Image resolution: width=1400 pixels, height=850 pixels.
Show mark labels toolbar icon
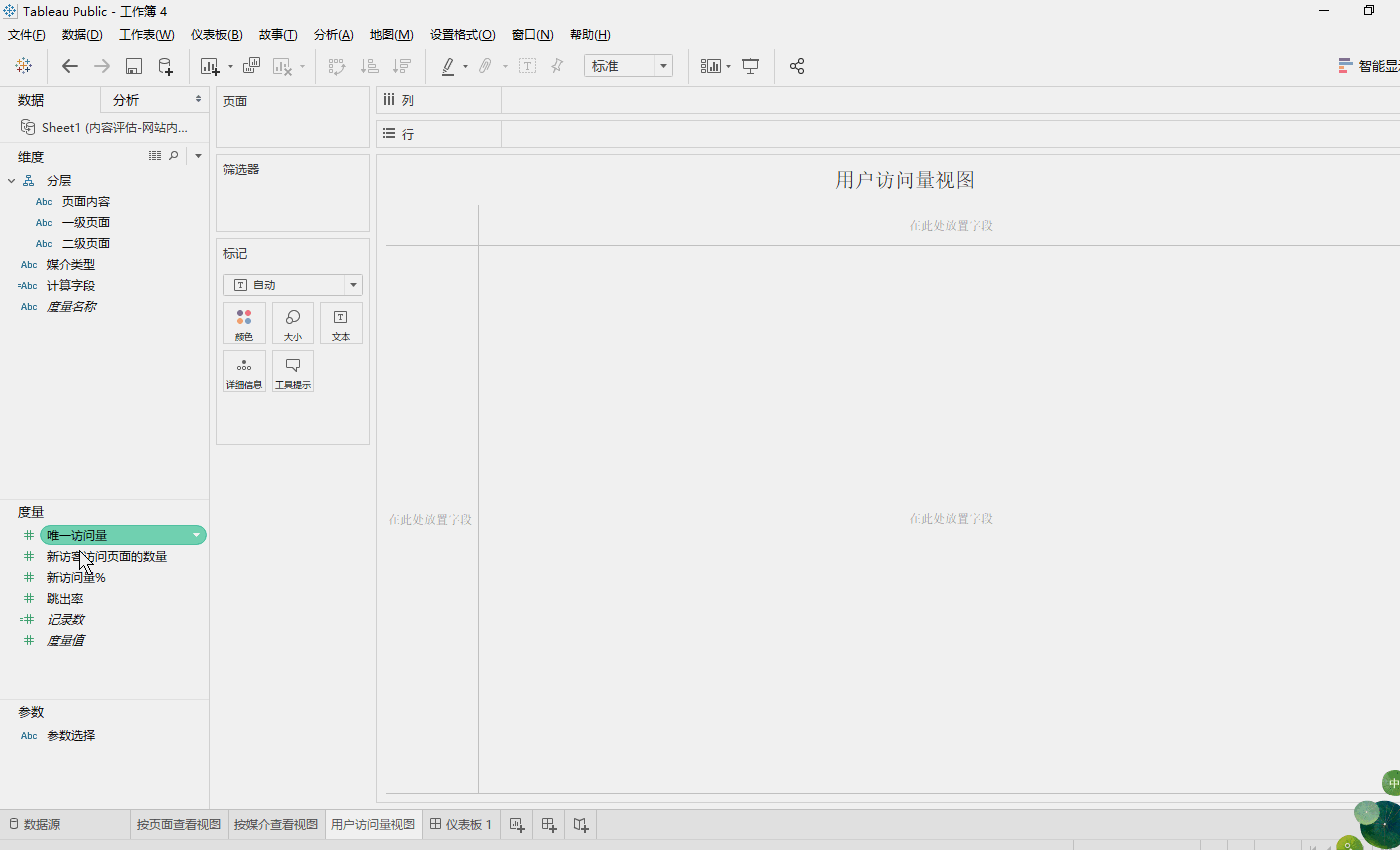[527, 66]
